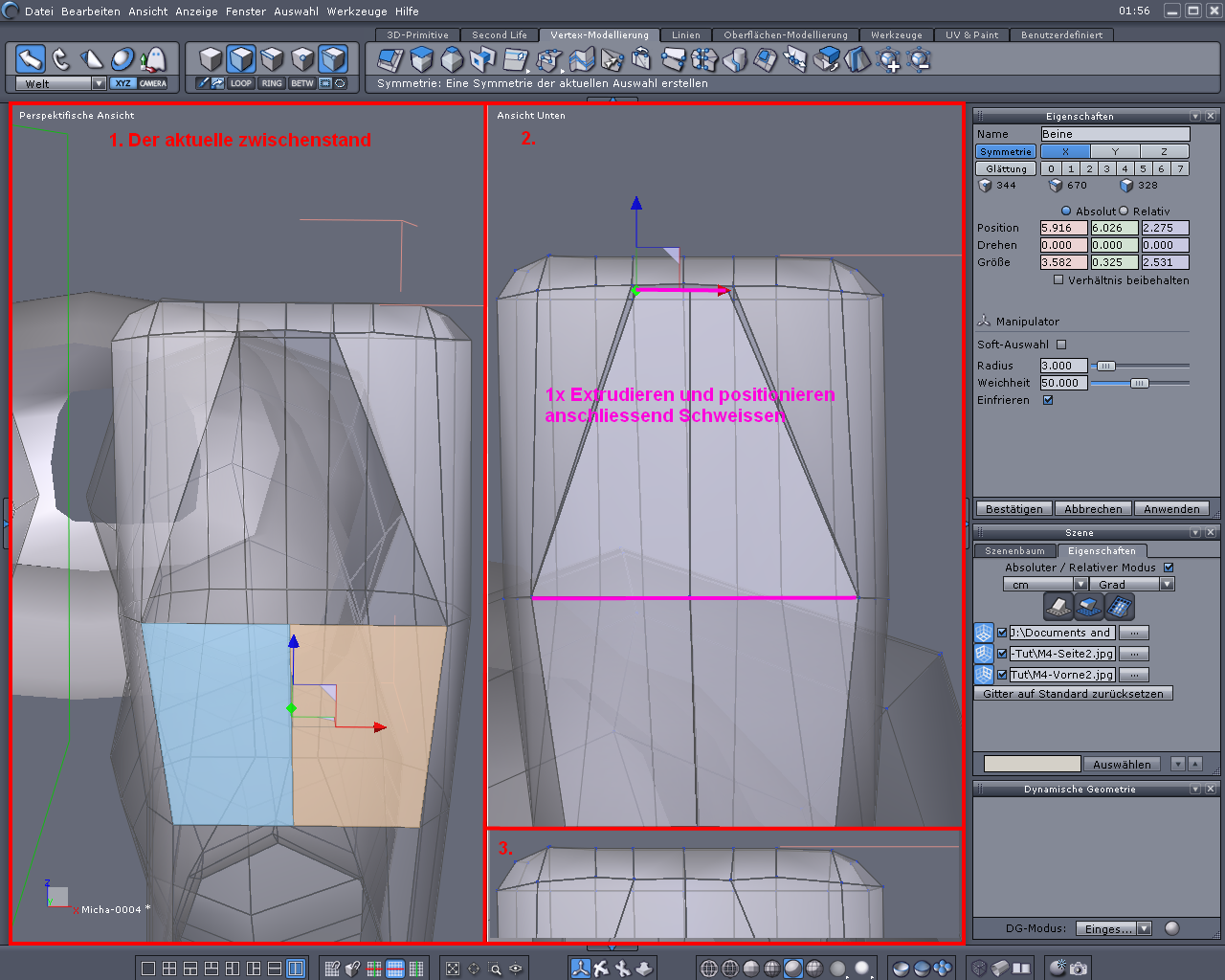Toggle the Soft-Auswahl checkbox
The width and height of the screenshot is (1225, 980).
pos(1061,345)
